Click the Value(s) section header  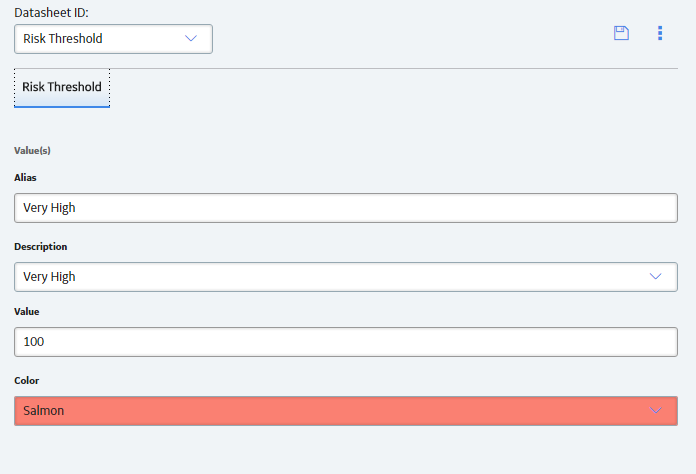(x=32, y=150)
